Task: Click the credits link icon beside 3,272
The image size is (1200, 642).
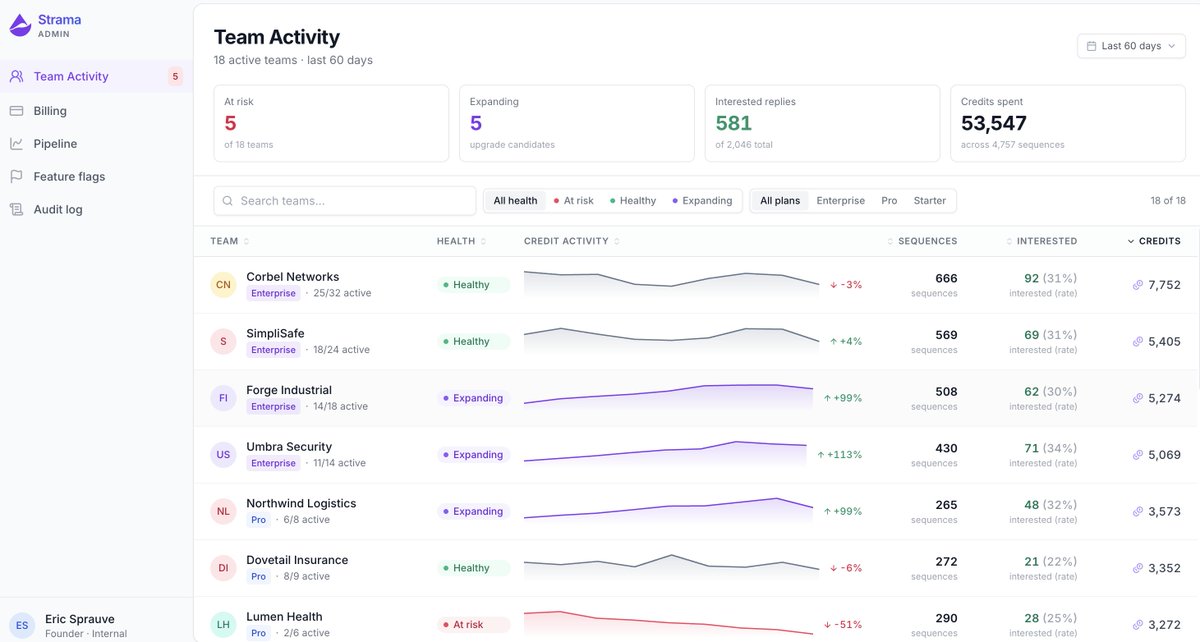Action: tap(1137, 625)
